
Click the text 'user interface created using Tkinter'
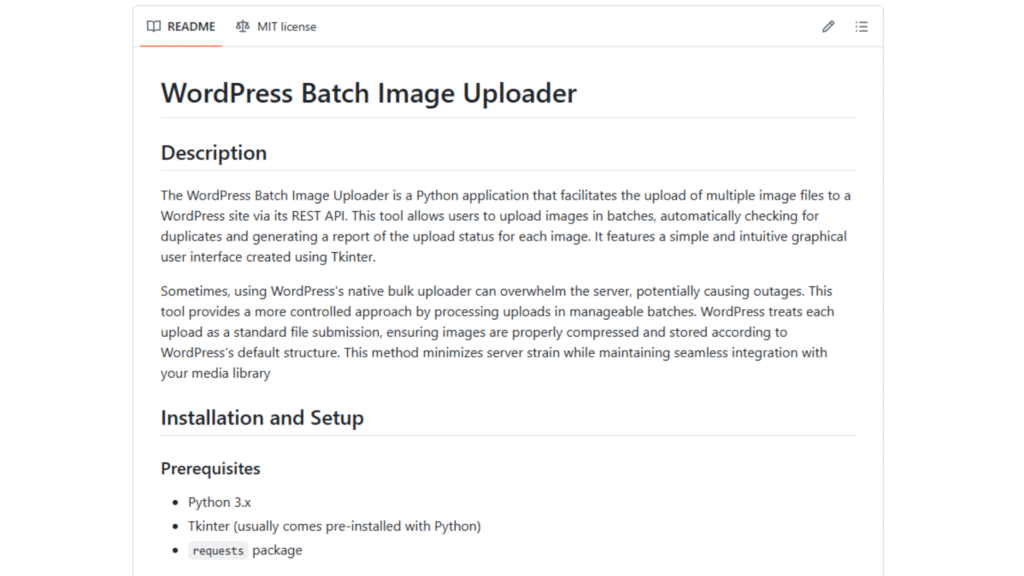267,257
